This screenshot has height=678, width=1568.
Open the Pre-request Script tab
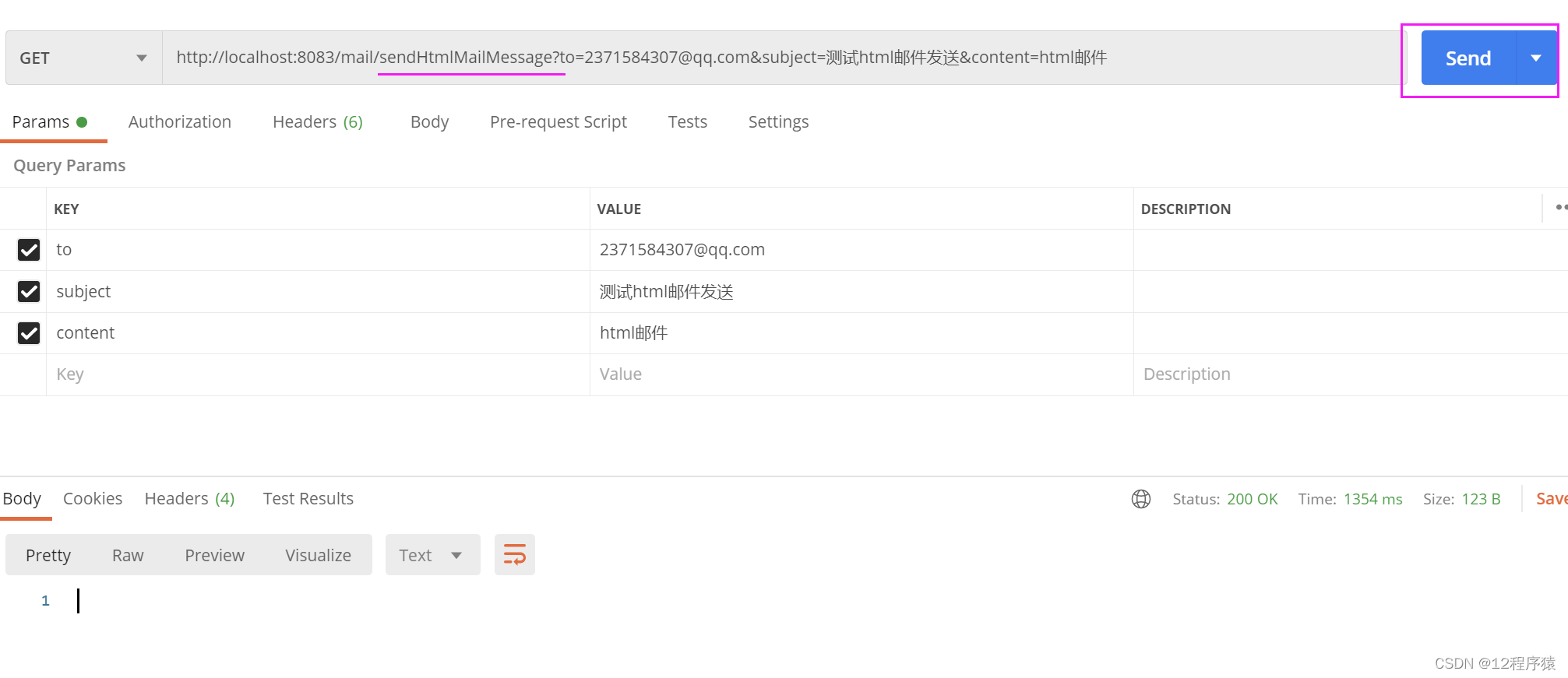coord(558,122)
